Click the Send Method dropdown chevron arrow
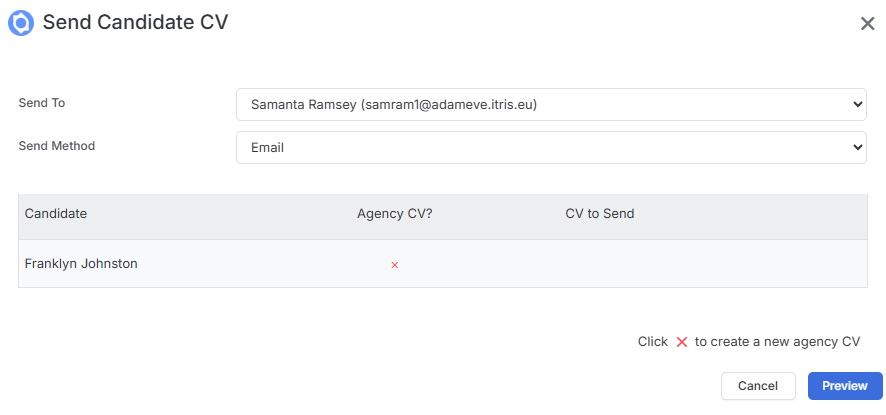This screenshot has height=415, width=886. (858, 148)
